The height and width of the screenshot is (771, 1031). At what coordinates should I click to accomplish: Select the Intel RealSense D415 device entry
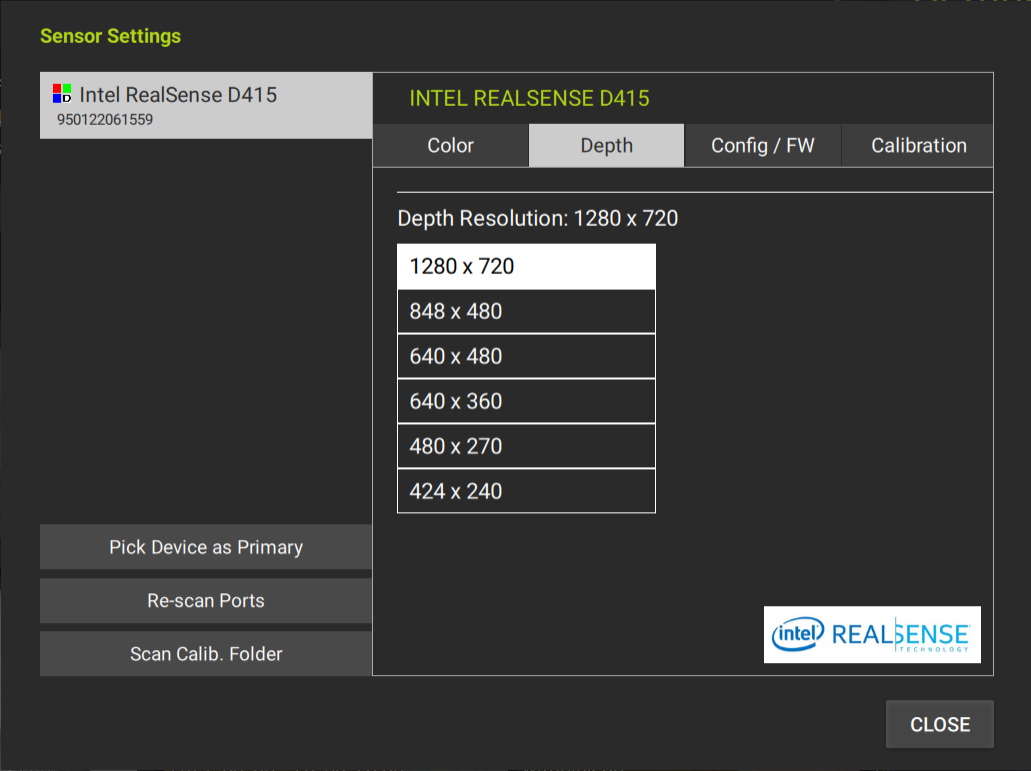[x=206, y=105]
